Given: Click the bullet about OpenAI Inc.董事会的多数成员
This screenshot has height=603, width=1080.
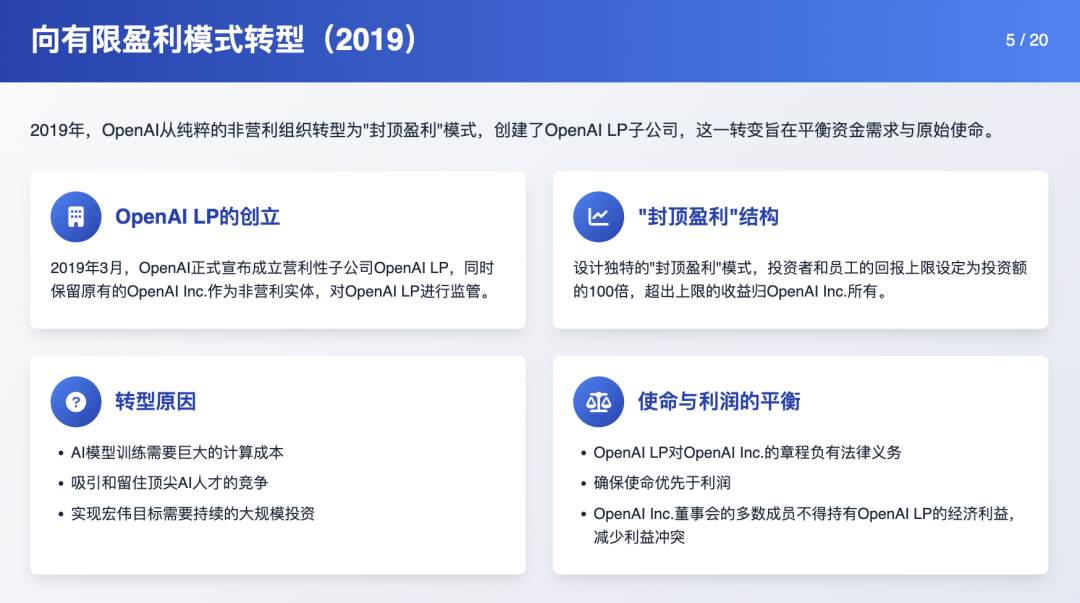Looking at the screenshot, I should pyautogui.click(x=804, y=525).
